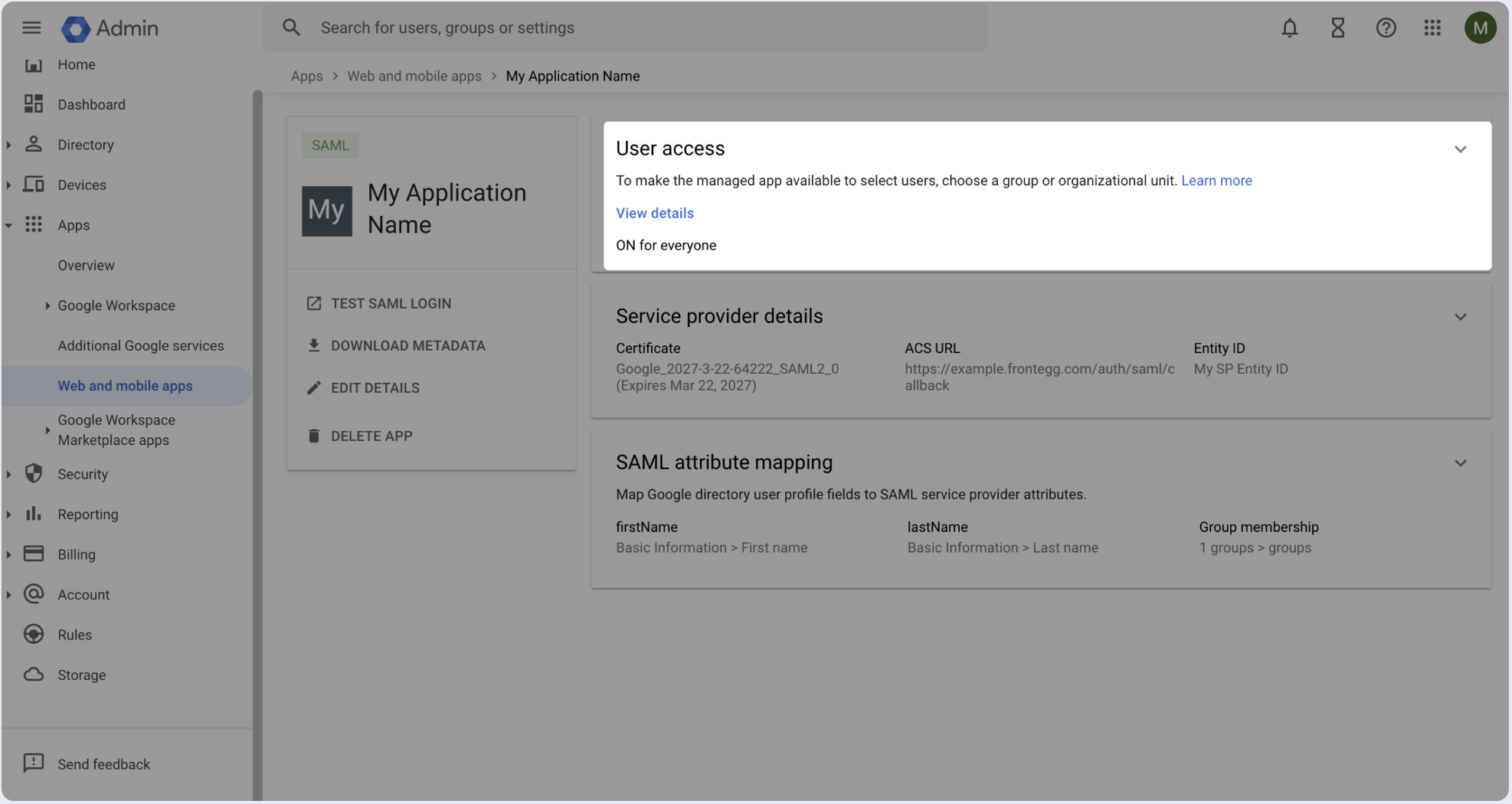Open the View details link
The height and width of the screenshot is (804, 1512).
655,213
